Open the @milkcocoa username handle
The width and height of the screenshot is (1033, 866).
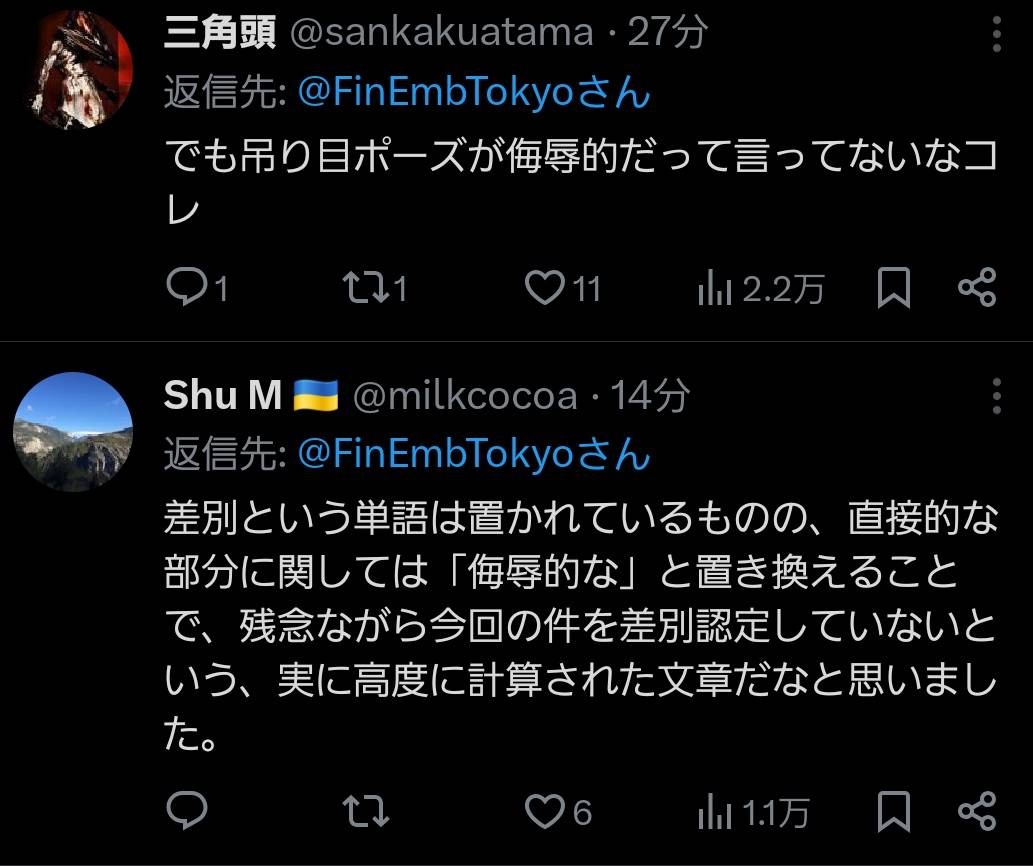(x=465, y=397)
